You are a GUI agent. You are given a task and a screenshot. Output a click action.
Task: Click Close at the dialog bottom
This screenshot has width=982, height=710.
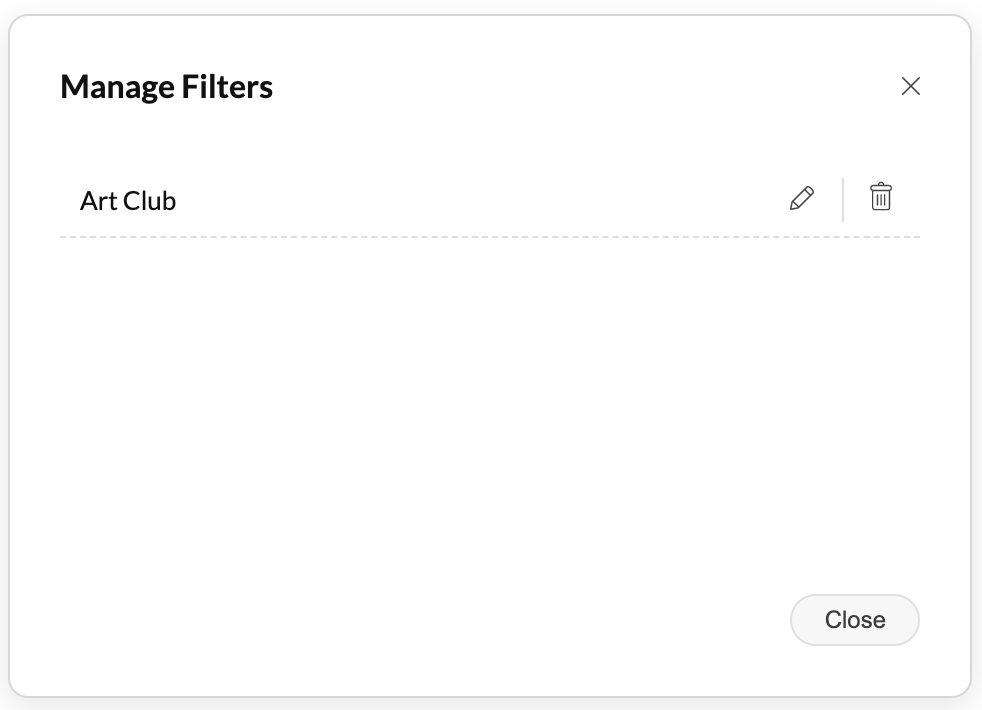854,620
